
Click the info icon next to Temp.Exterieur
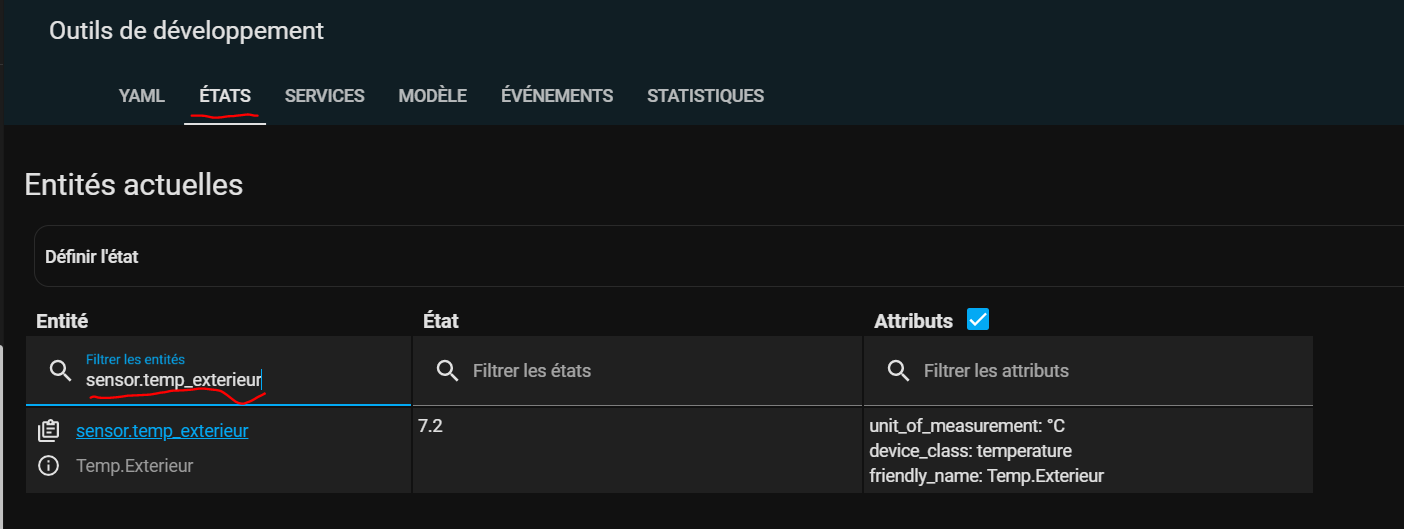[48, 465]
